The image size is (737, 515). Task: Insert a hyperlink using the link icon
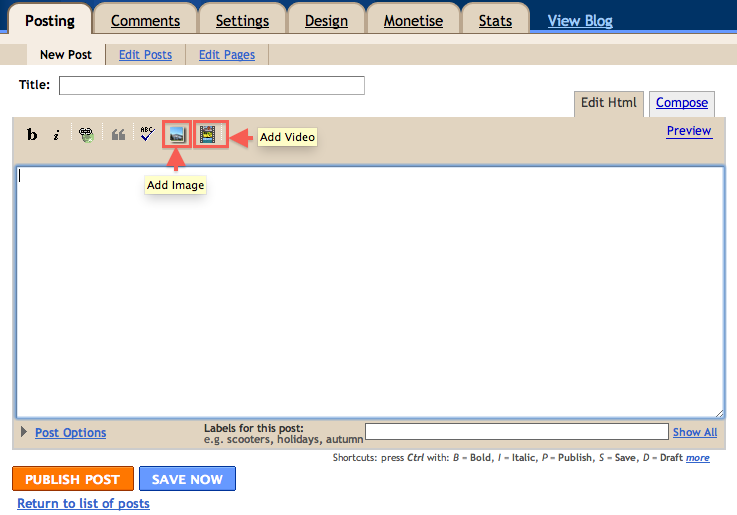[x=86, y=135]
